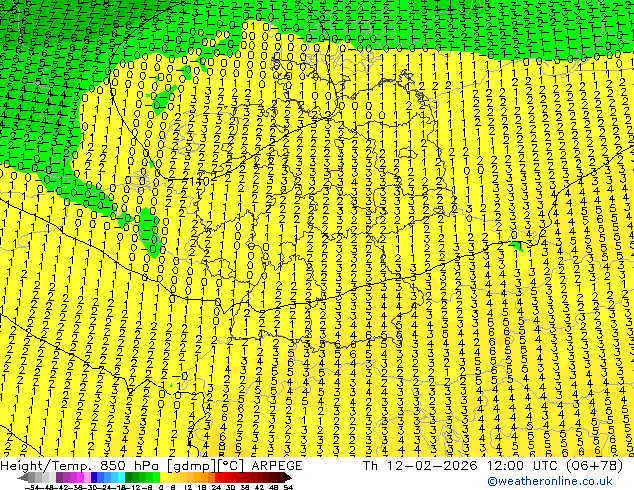The image size is (634, 490).
Task: Click the cyan legend swatch above -18
Action: click(x=121, y=478)
